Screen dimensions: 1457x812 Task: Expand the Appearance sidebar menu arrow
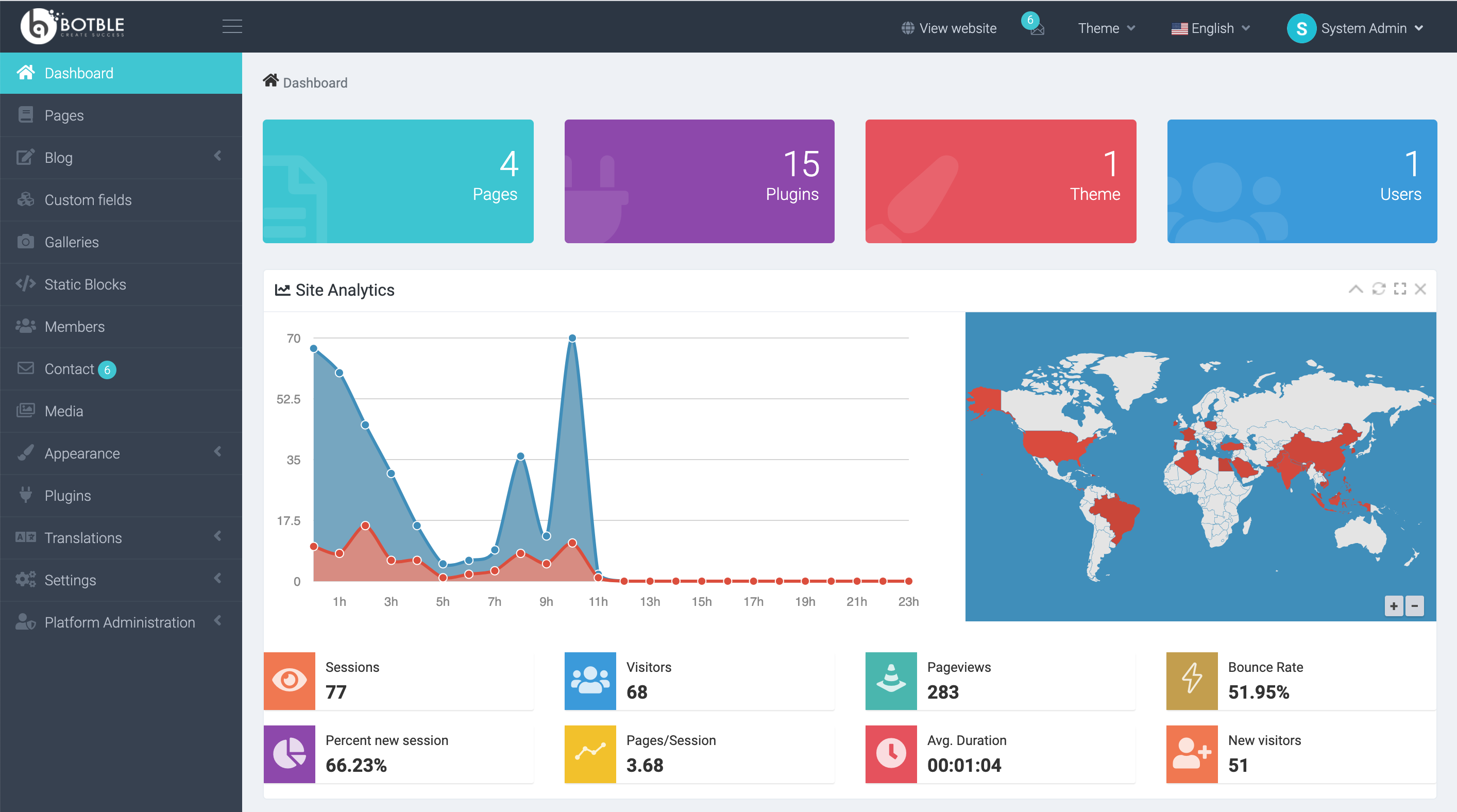click(218, 452)
